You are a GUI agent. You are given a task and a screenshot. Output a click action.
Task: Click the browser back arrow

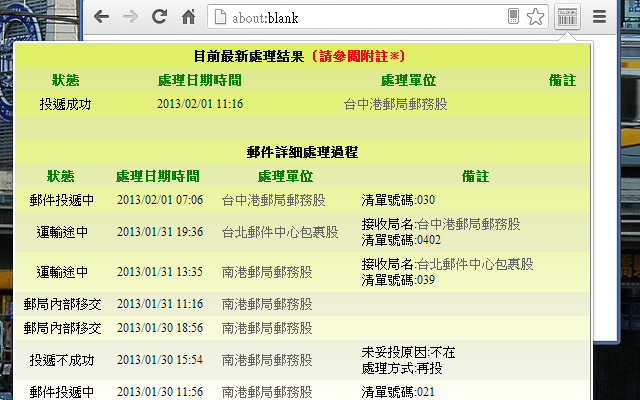point(101,17)
